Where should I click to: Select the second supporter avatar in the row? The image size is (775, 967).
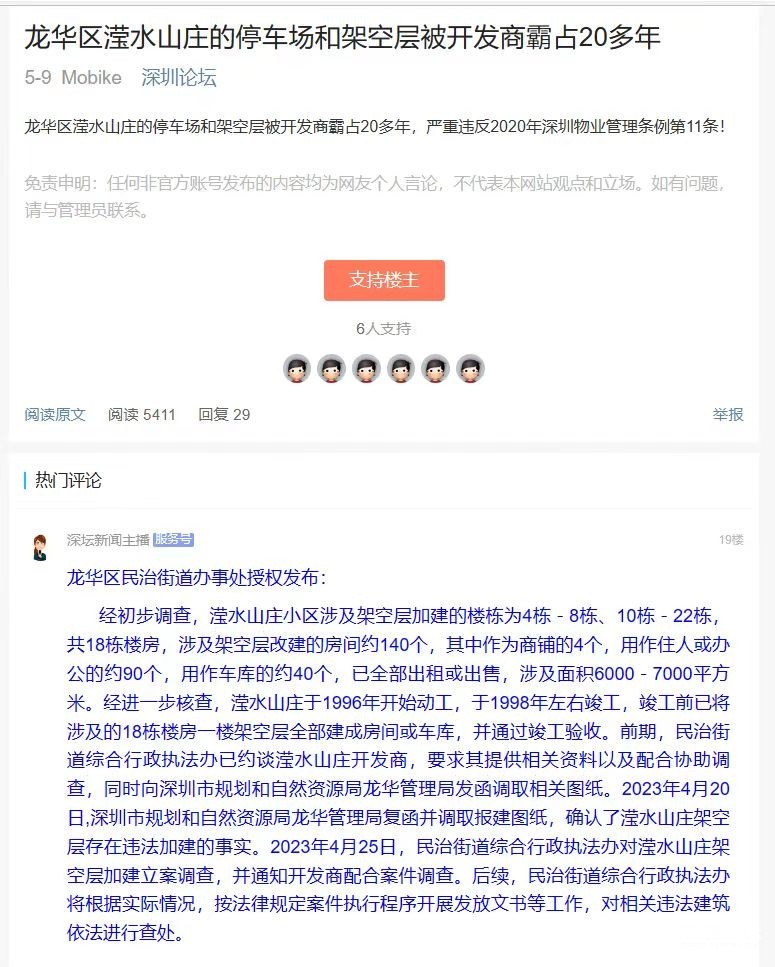tap(331, 369)
